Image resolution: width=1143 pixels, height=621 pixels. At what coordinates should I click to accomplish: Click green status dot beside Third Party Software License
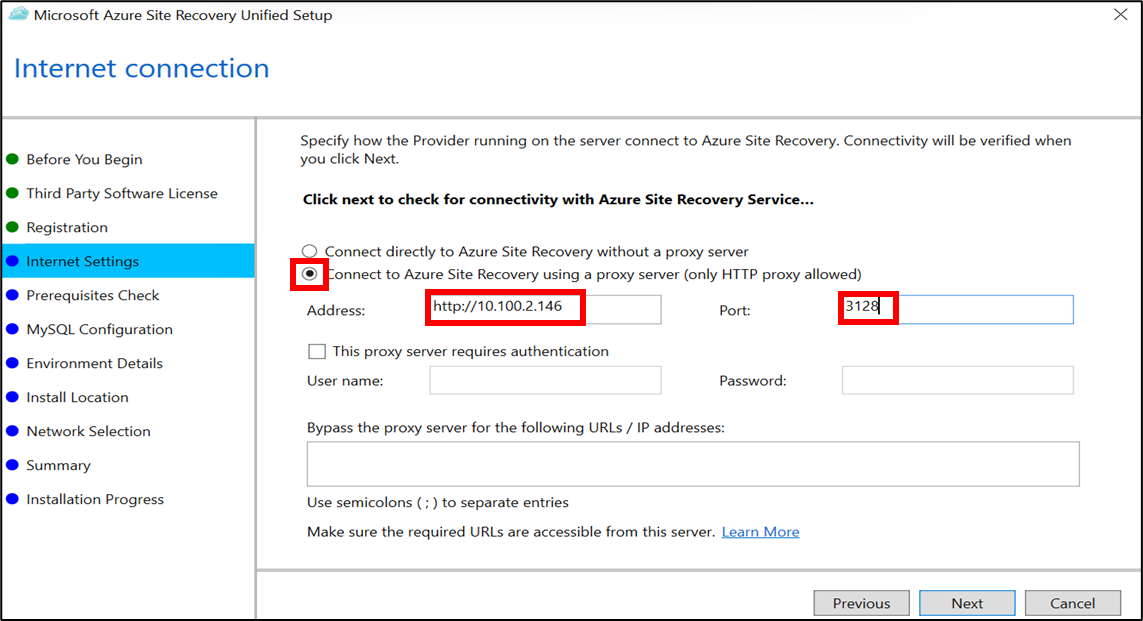point(12,193)
